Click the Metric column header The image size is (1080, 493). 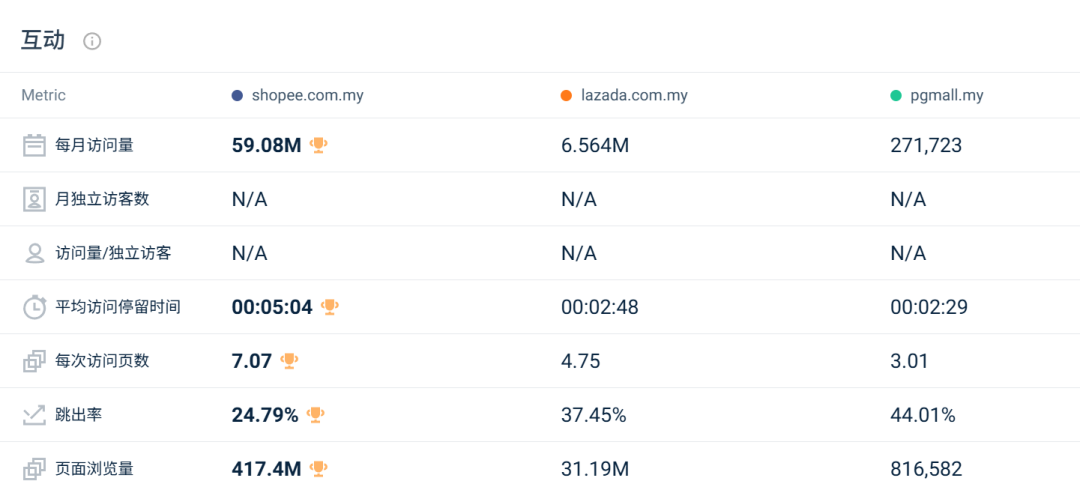coord(43,96)
